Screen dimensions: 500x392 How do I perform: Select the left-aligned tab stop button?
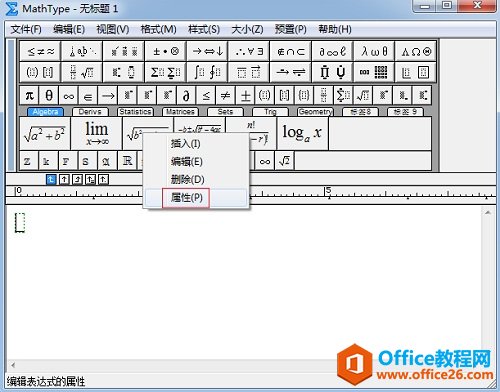(51, 180)
